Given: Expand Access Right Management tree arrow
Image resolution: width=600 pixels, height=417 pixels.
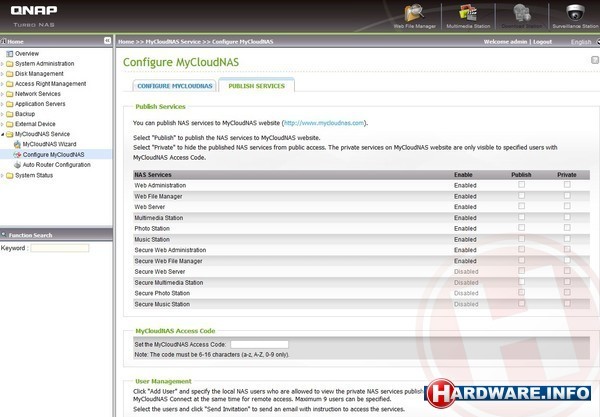Looking at the screenshot, I should click(2, 84).
